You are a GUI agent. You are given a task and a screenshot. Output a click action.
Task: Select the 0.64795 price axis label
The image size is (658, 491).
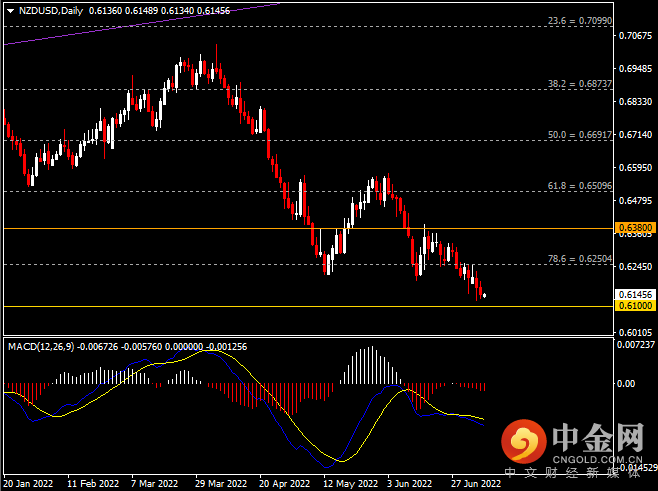636,201
